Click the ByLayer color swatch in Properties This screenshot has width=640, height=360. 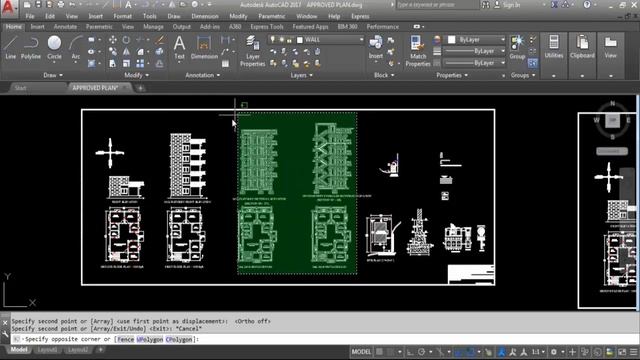pos(451,40)
